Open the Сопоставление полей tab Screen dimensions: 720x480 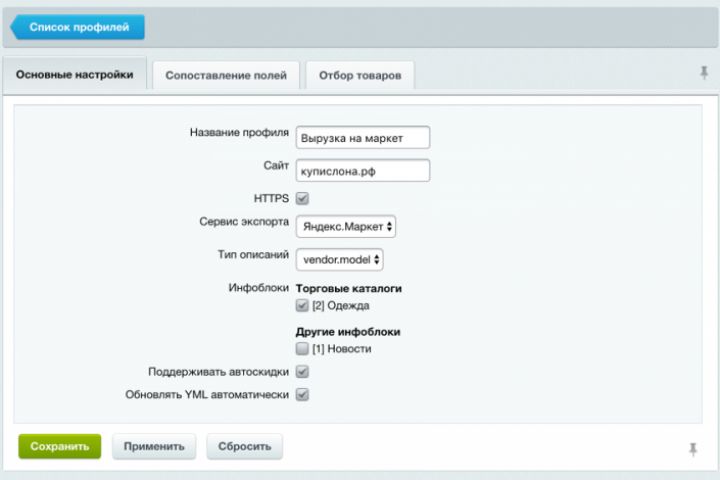pos(226,75)
